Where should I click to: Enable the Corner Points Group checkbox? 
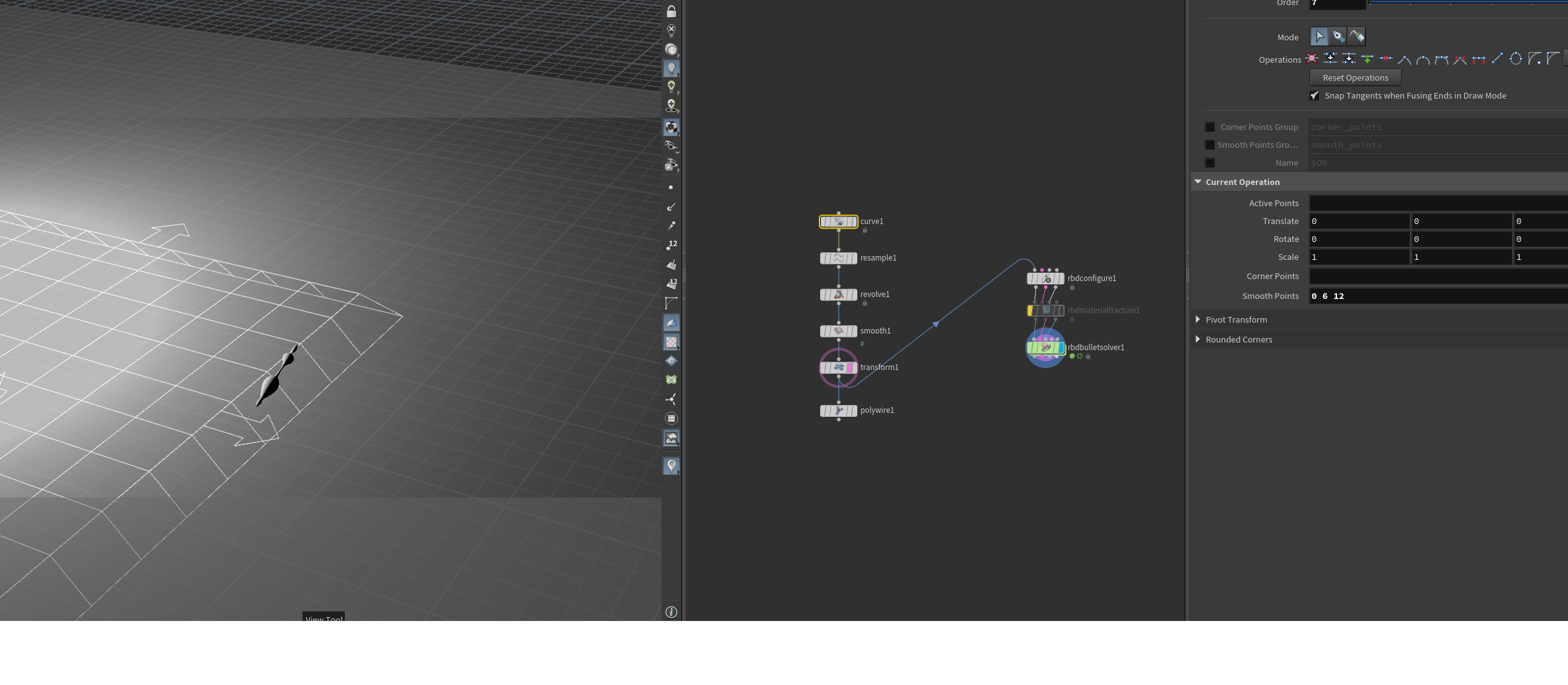[1210, 127]
